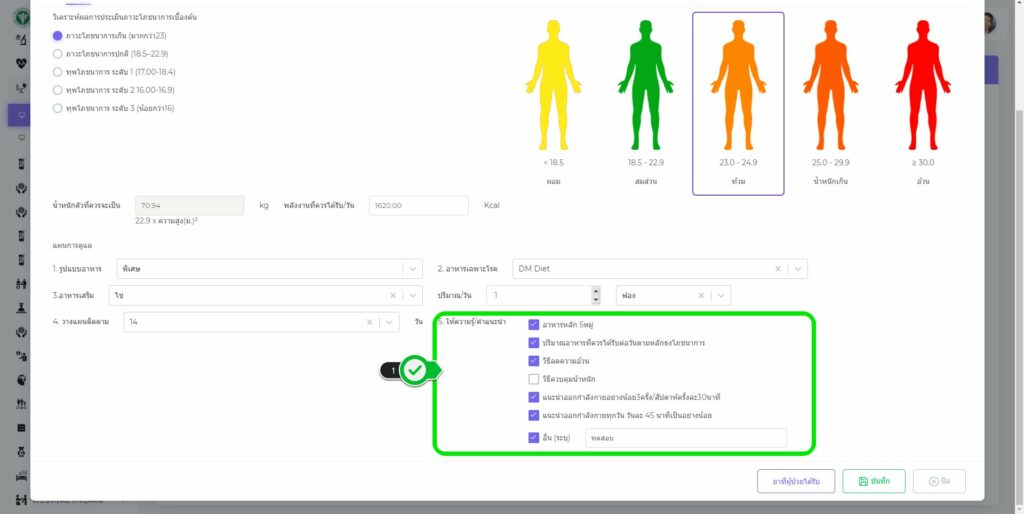Clear the 14-day follow-up value with X

coord(369,322)
